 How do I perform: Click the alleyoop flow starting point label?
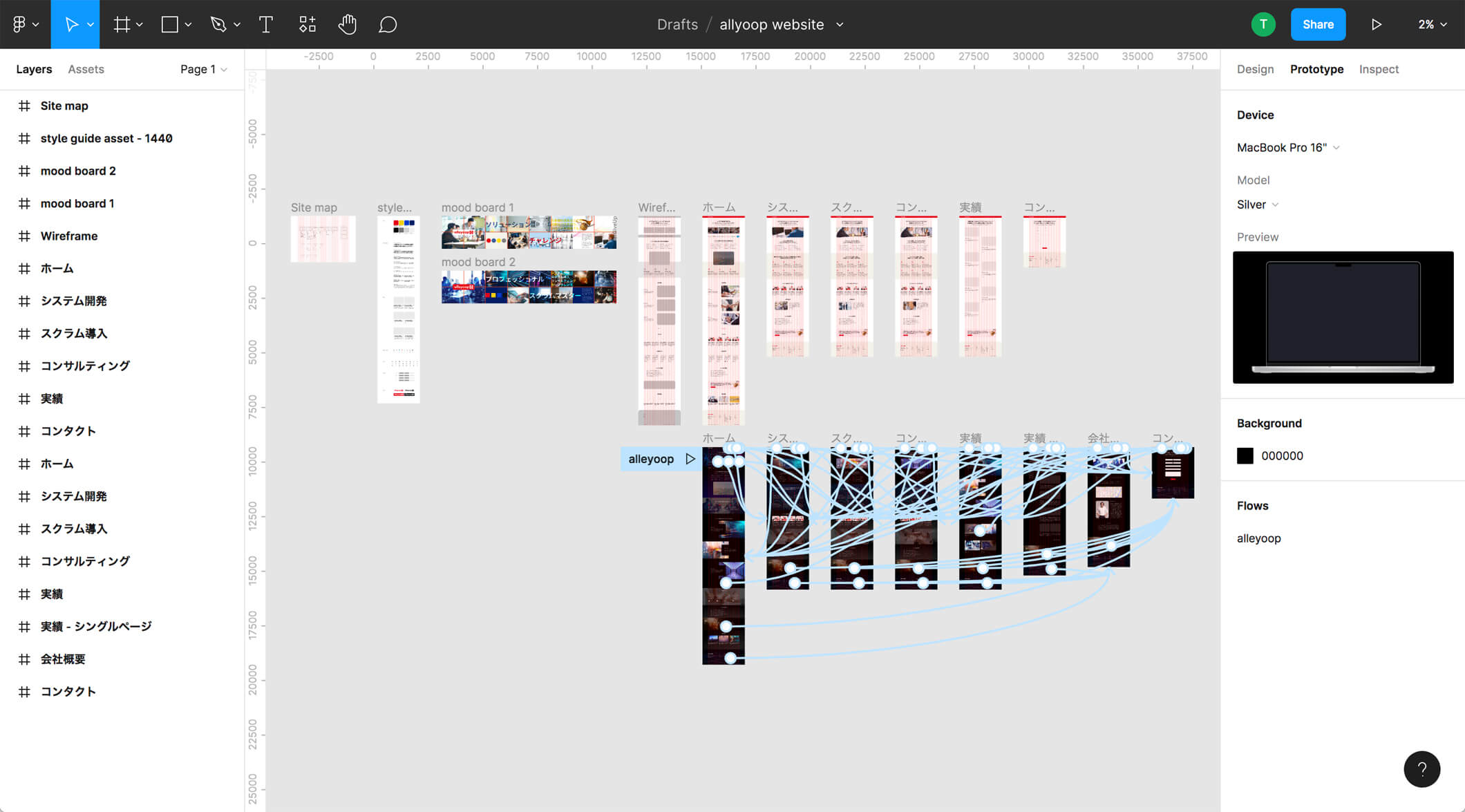(651, 459)
